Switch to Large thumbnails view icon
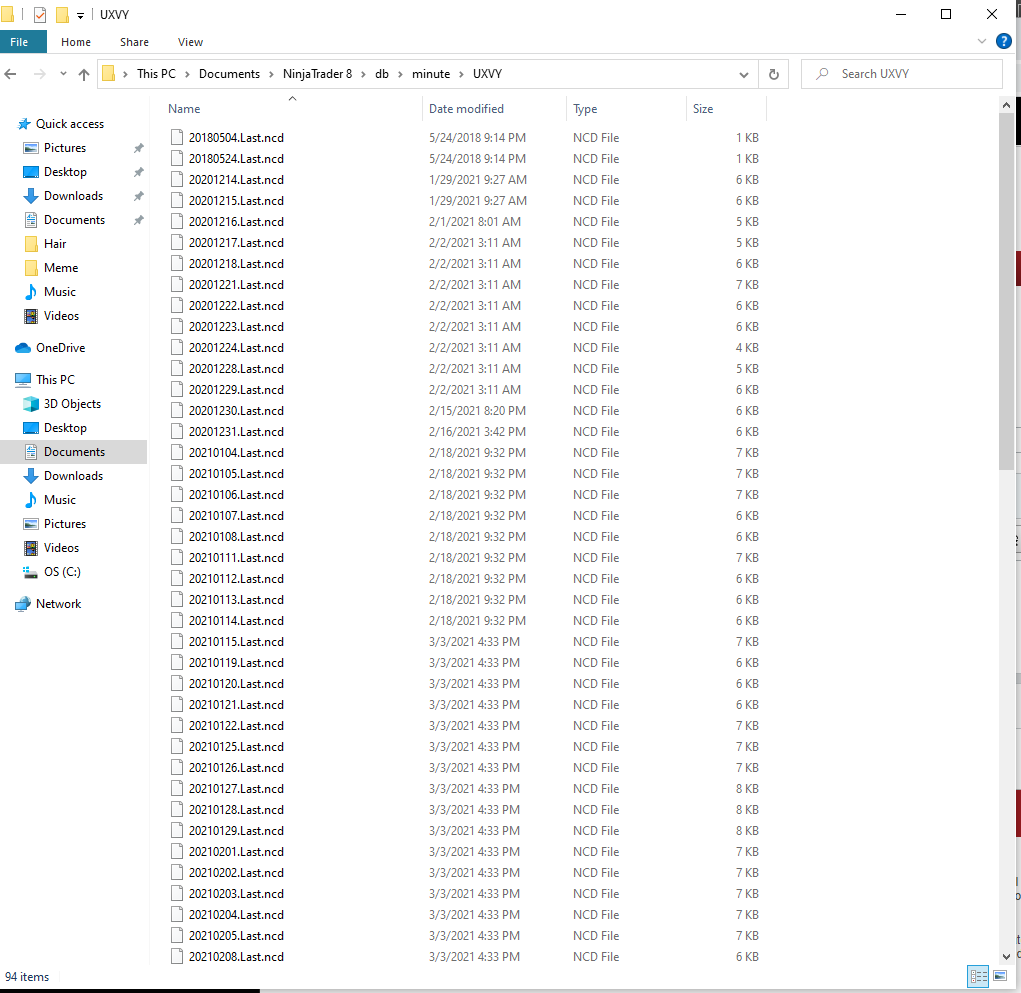1021x993 pixels. (x=1000, y=976)
